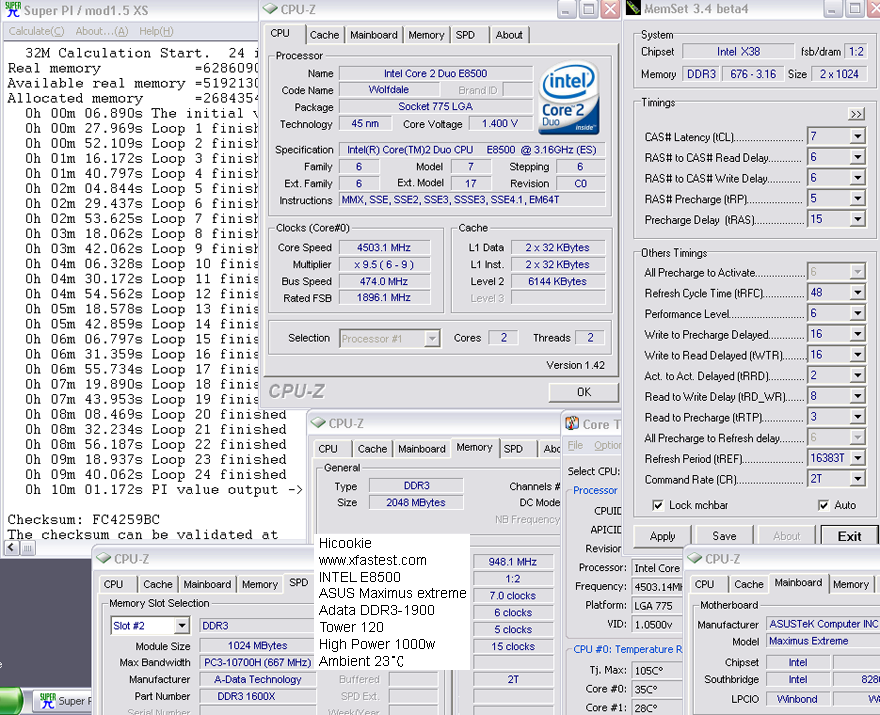The width and height of the screenshot is (880, 715).
Task: Click the Bus Speed 474.0 MHz value
Action: (384, 281)
